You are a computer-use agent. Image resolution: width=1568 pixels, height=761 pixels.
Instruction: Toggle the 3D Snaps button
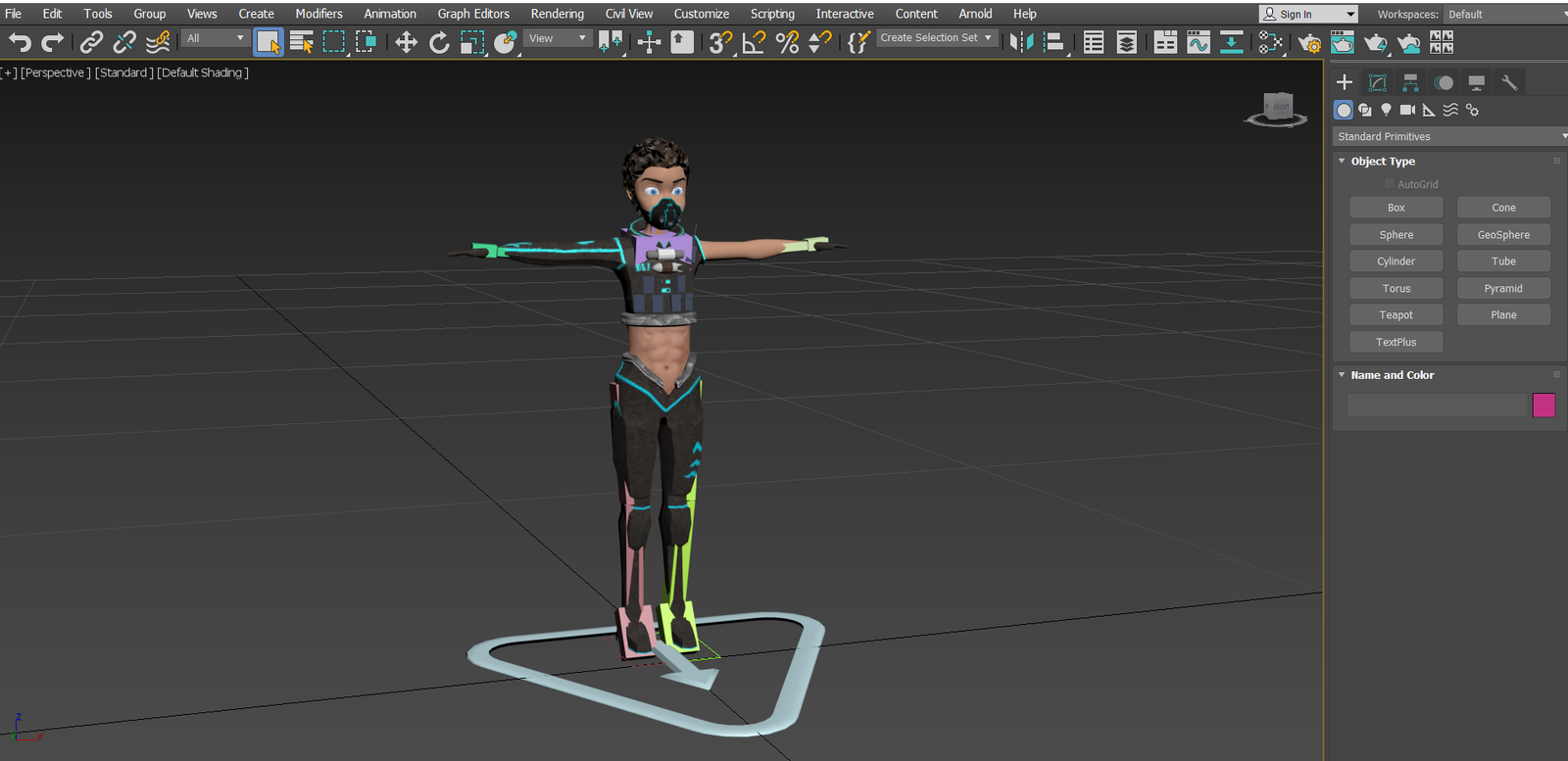(x=720, y=42)
